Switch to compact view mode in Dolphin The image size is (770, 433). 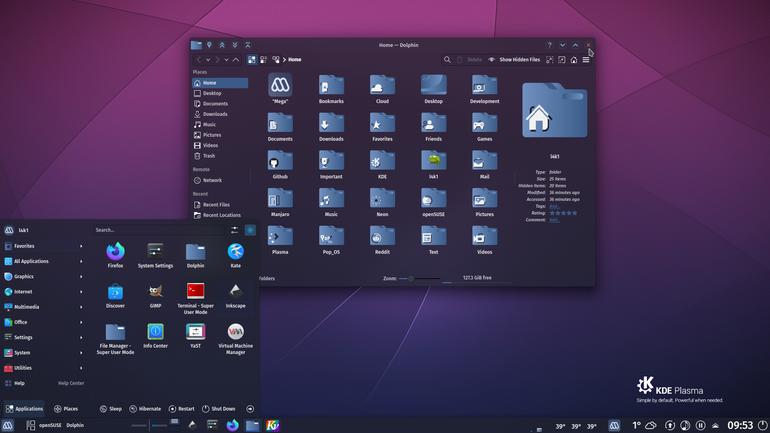coord(264,59)
